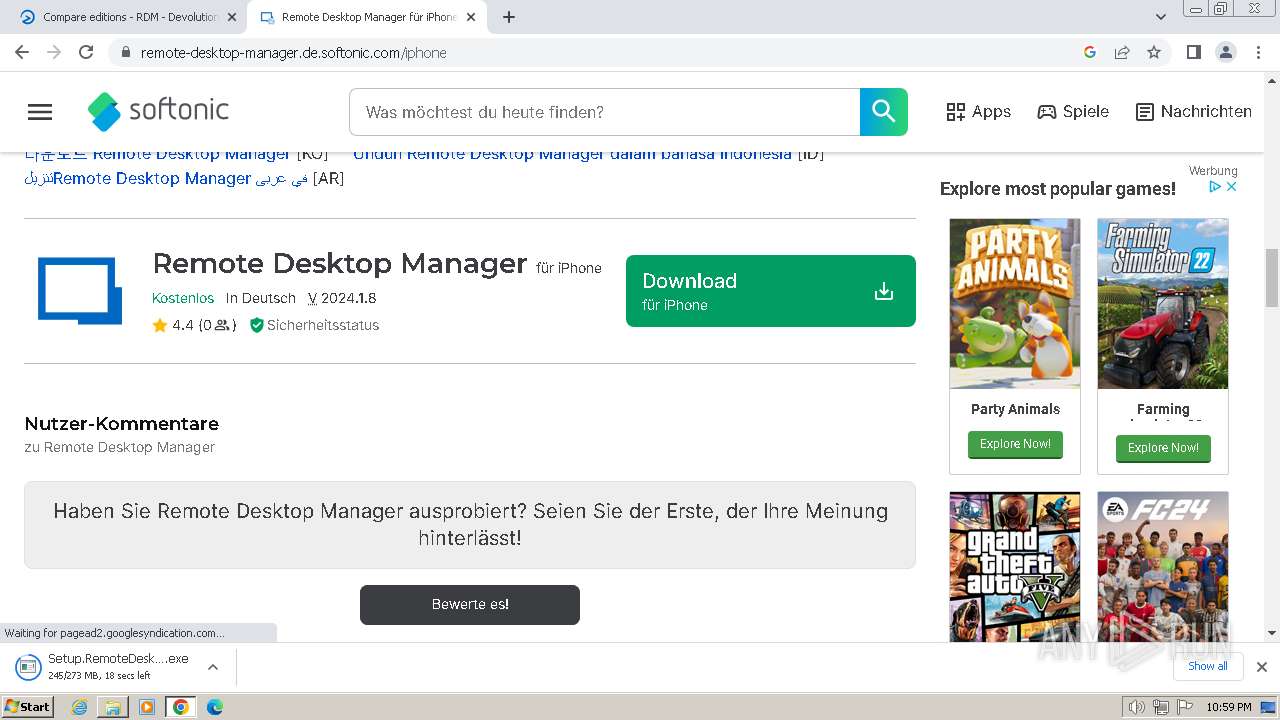The height and width of the screenshot is (720, 1280).
Task: Click the green search magnifier button
Action: click(x=884, y=112)
